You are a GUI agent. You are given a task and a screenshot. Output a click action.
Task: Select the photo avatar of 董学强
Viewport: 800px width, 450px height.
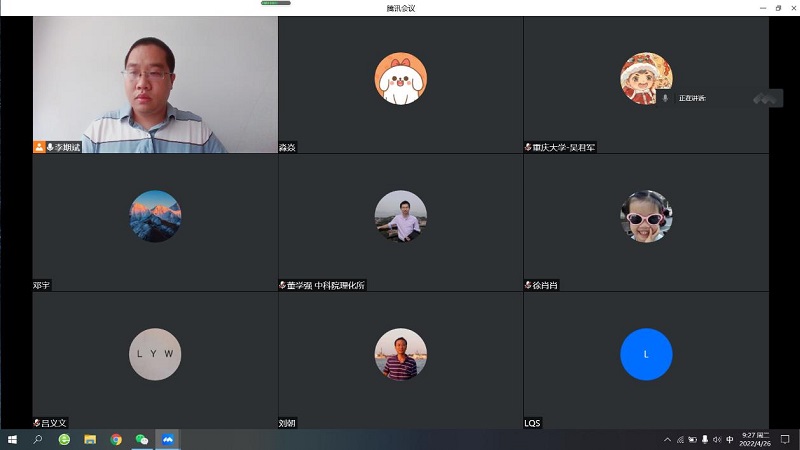pyautogui.click(x=401, y=216)
